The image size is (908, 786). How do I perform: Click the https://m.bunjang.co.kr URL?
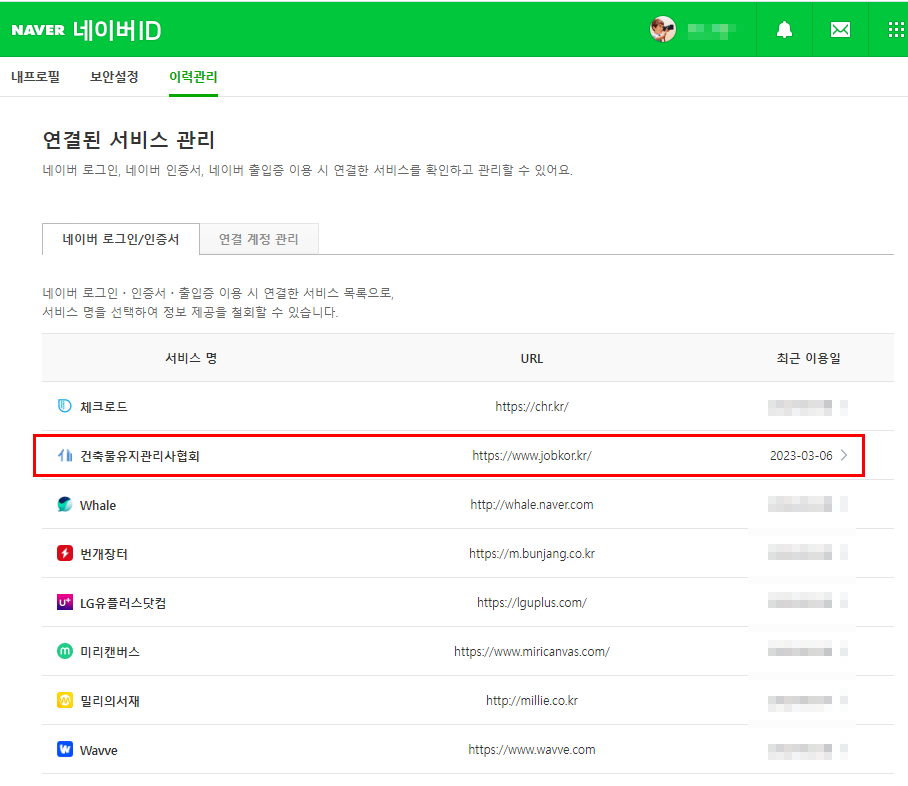point(532,554)
